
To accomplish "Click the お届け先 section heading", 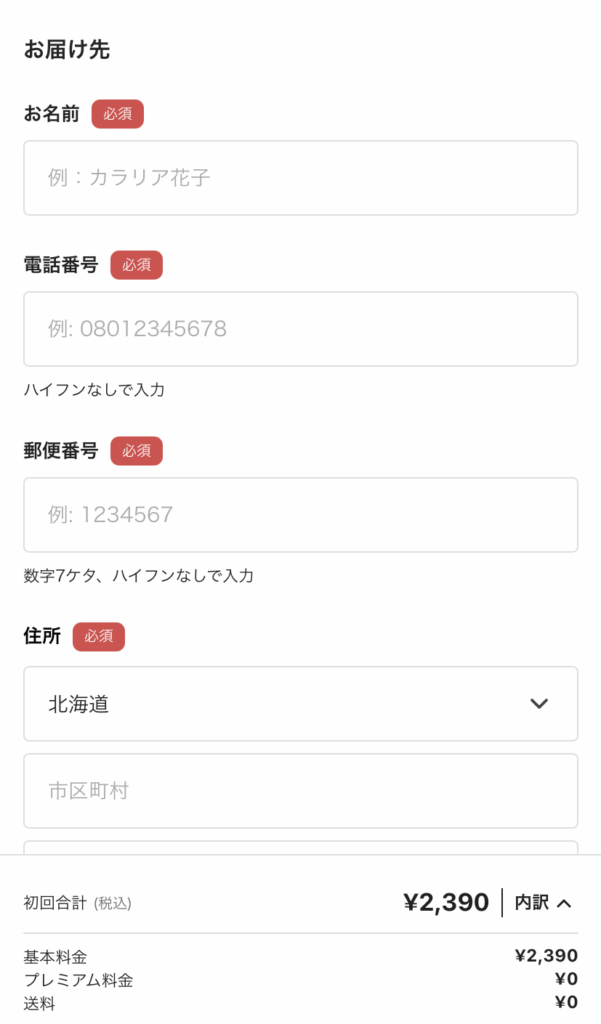I will click(x=67, y=50).
